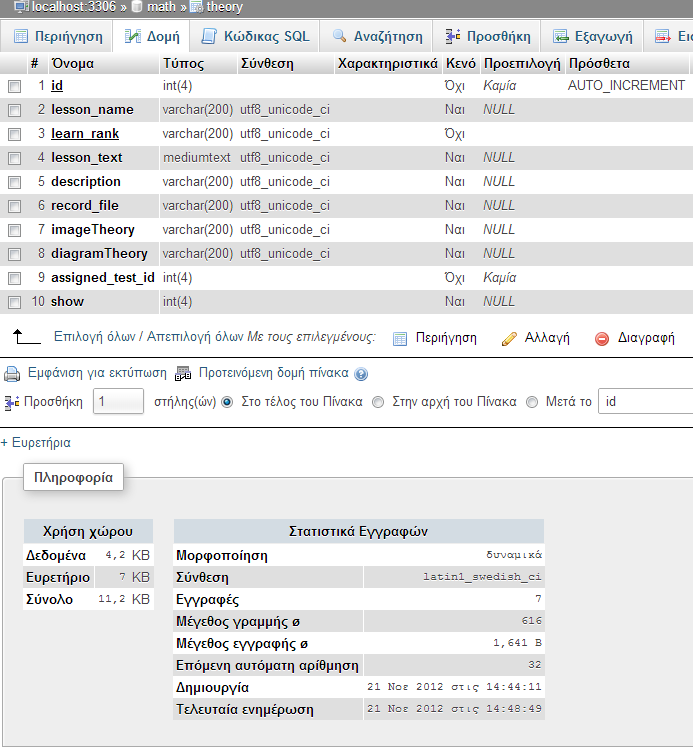Click the blue help question mark icon
The height and width of the screenshot is (748, 693).
click(x=361, y=374)
